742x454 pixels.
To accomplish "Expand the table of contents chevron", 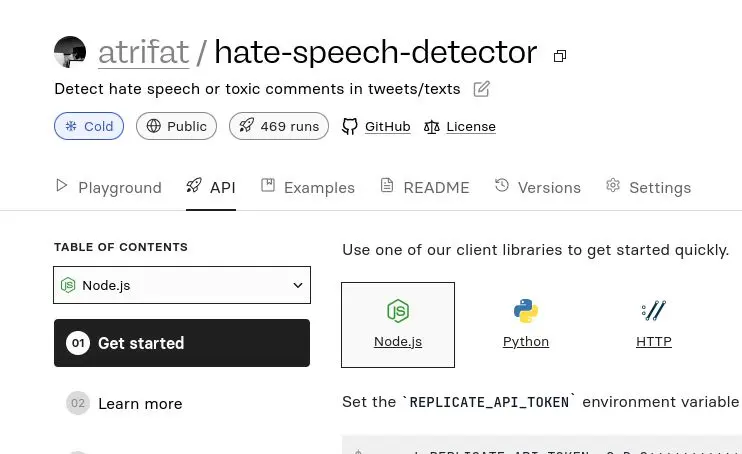I will coord(297,286).
